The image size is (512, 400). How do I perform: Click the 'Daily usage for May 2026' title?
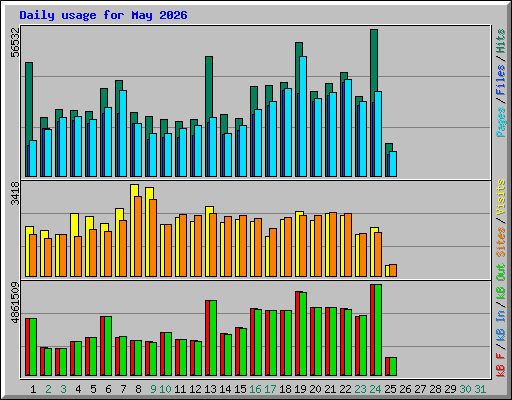103,15
